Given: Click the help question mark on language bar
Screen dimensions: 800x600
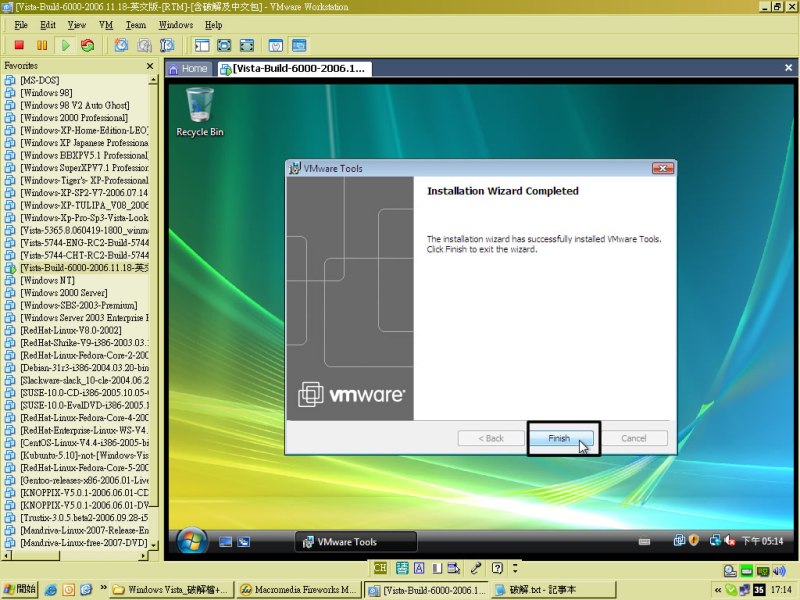Looking at the screenshot, I should 497,568.
